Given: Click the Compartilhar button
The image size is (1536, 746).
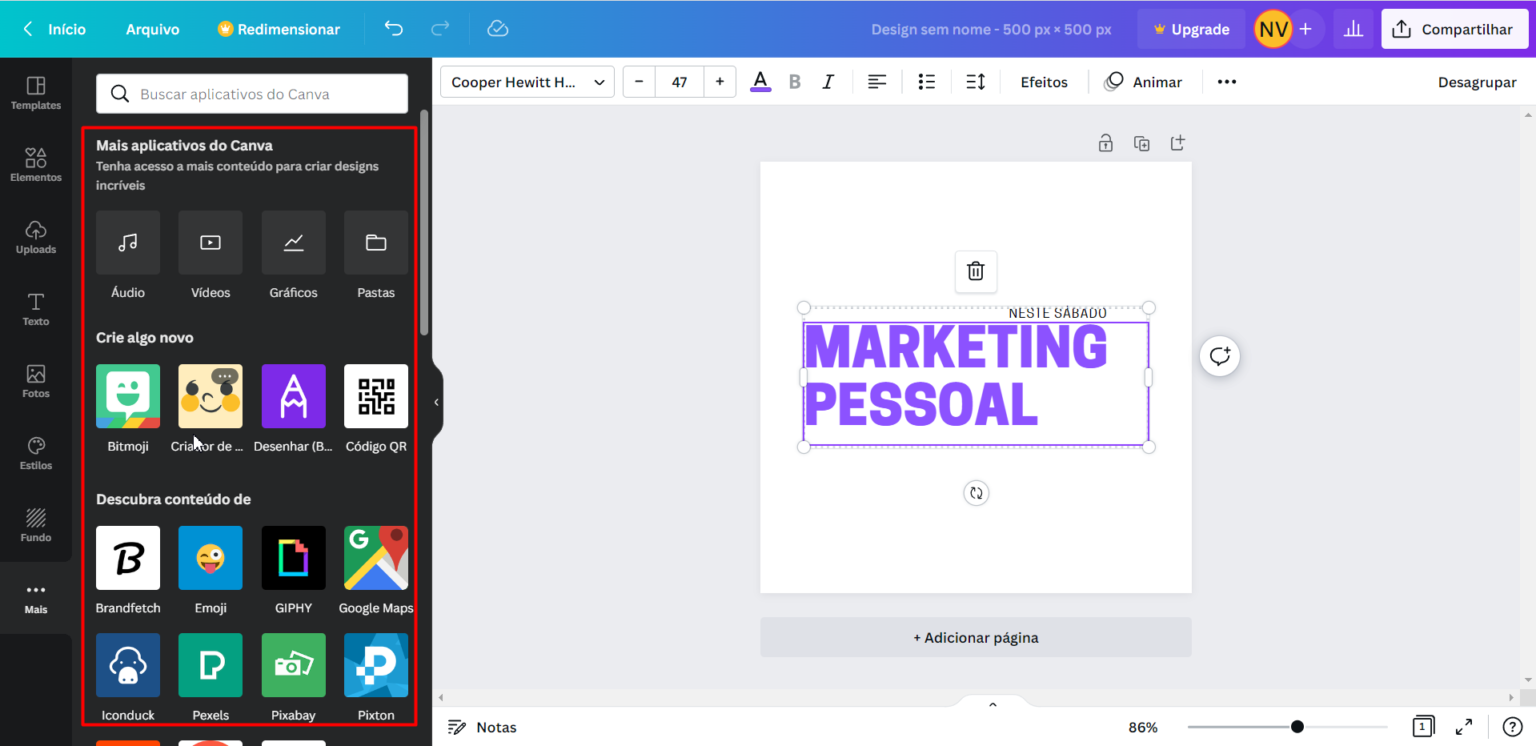Looking at the screenshot, I should (x=1455, y=29).
